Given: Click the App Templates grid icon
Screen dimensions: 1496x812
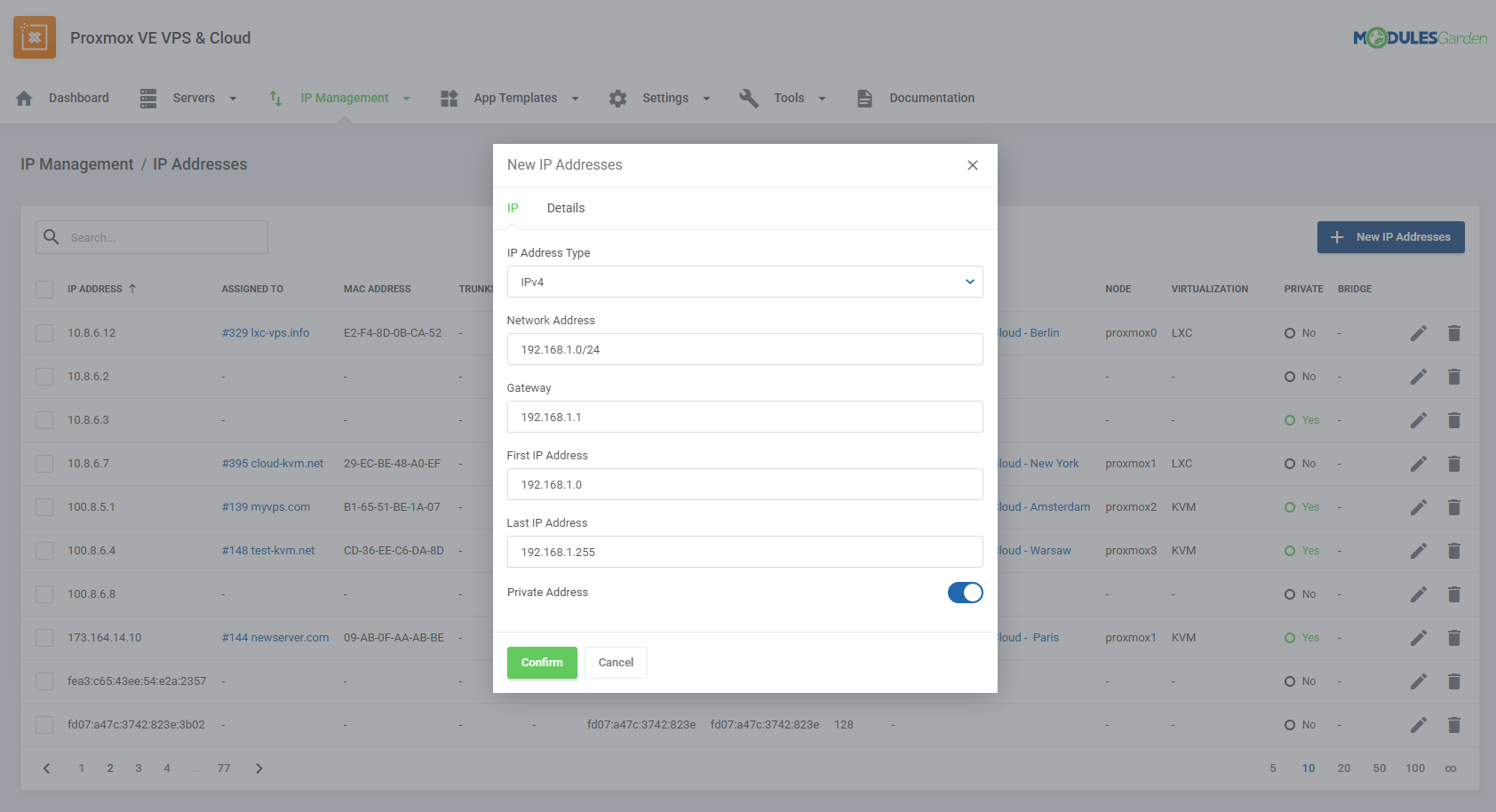Looking at the screenshot, I should (x=449, y=98).
